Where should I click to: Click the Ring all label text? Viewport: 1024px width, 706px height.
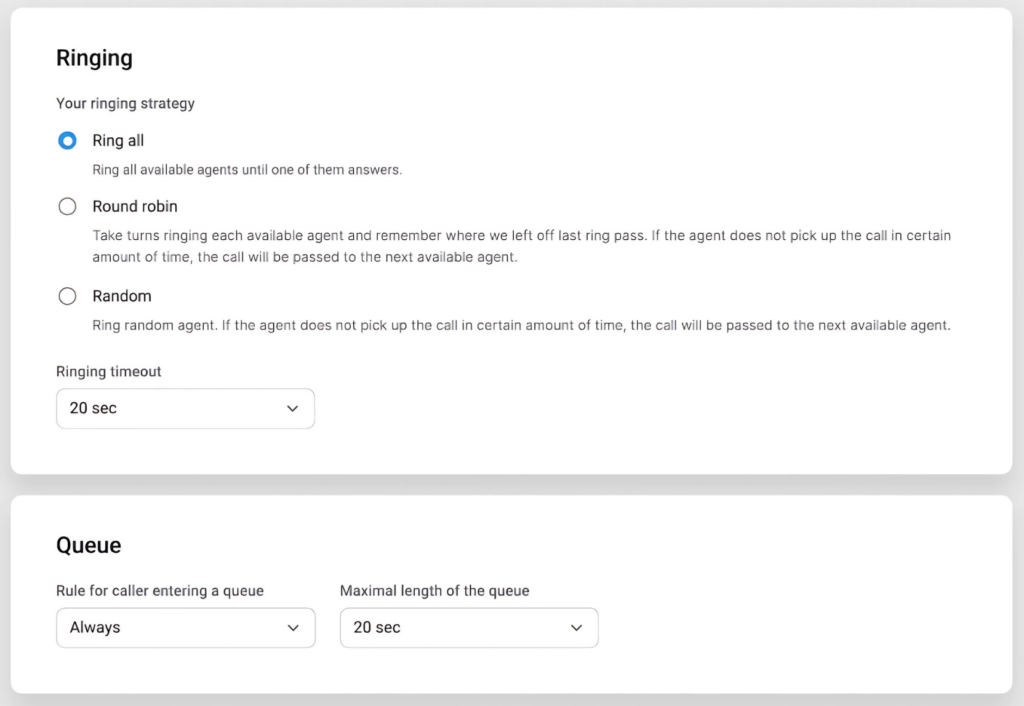click(x=118, y=140)
